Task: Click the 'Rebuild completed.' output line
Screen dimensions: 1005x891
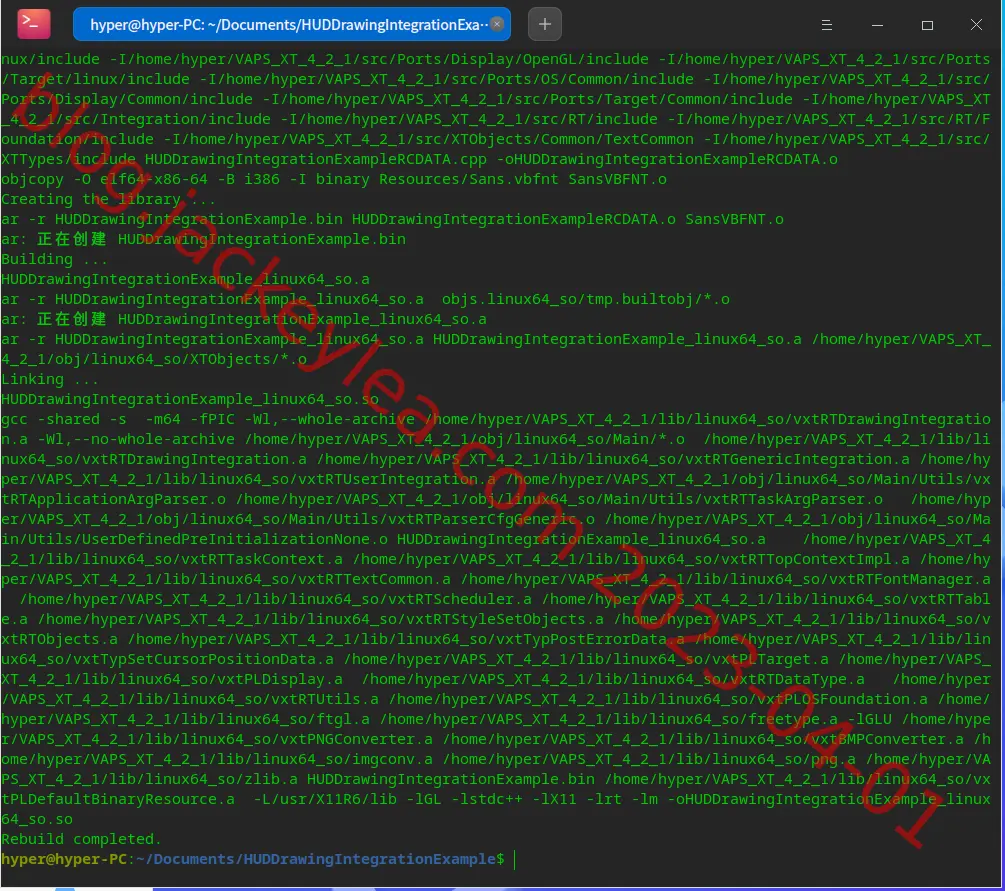Action: pos(81,839)
